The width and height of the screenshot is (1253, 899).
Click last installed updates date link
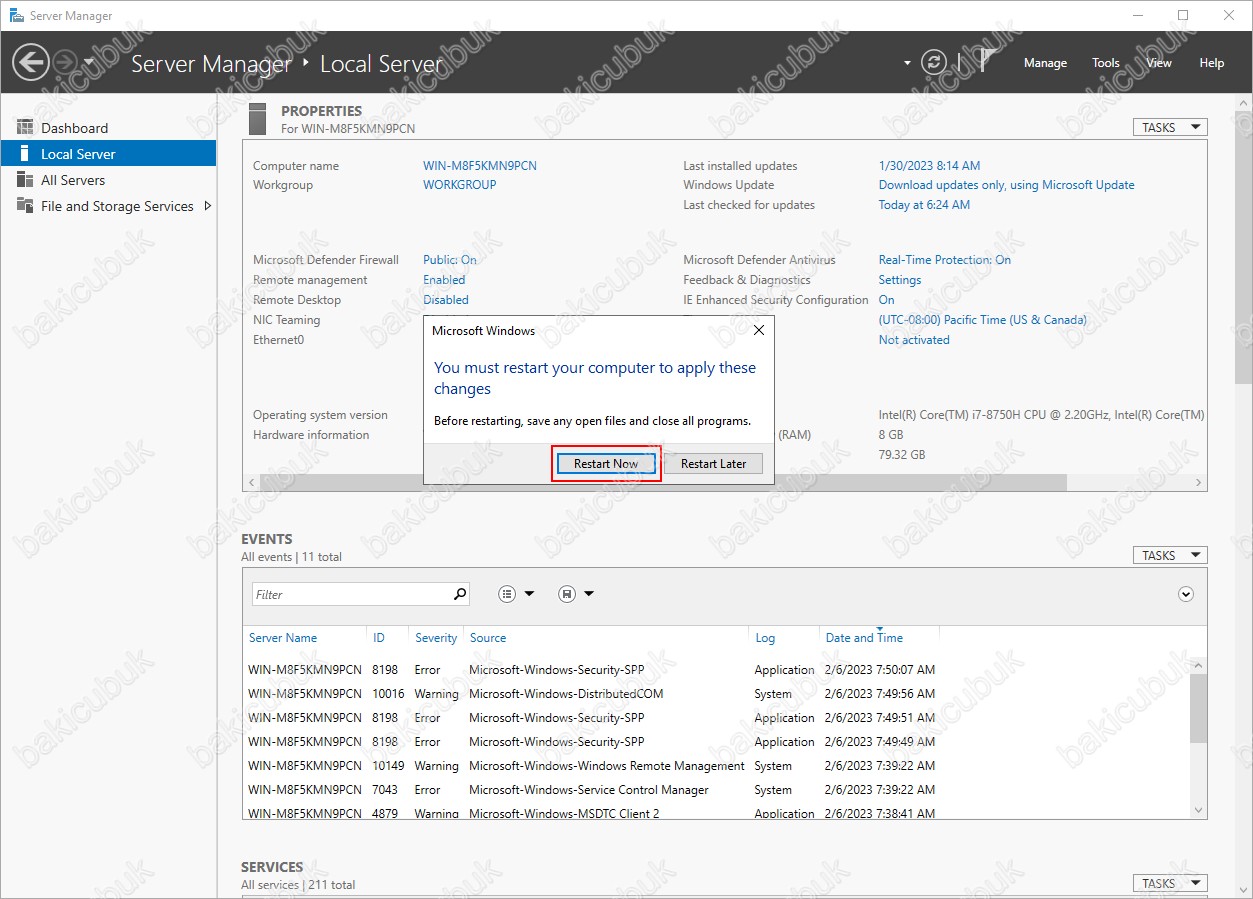tap(929, 166)
